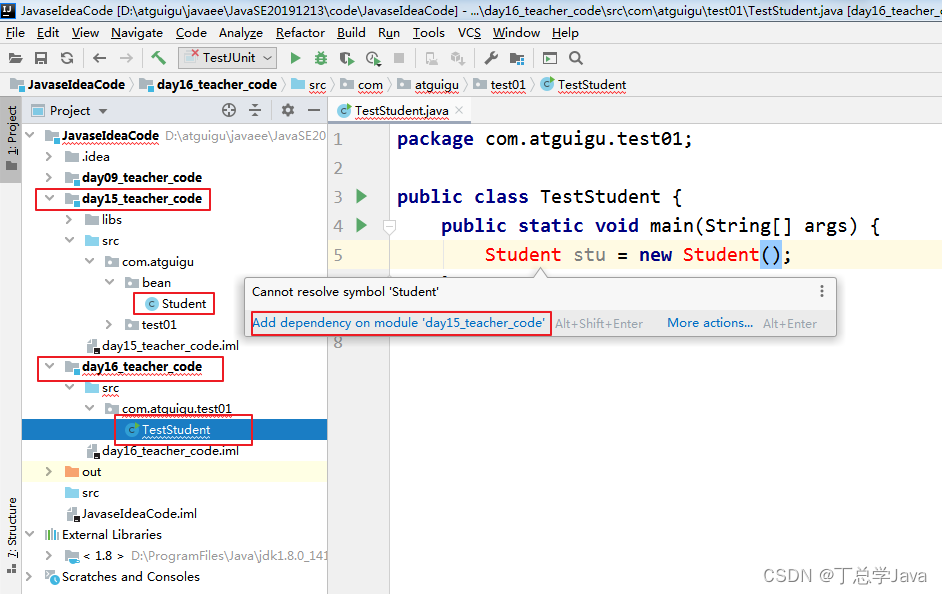
Task: Expand the test01 package under day15
Action: tap(109, 324)
